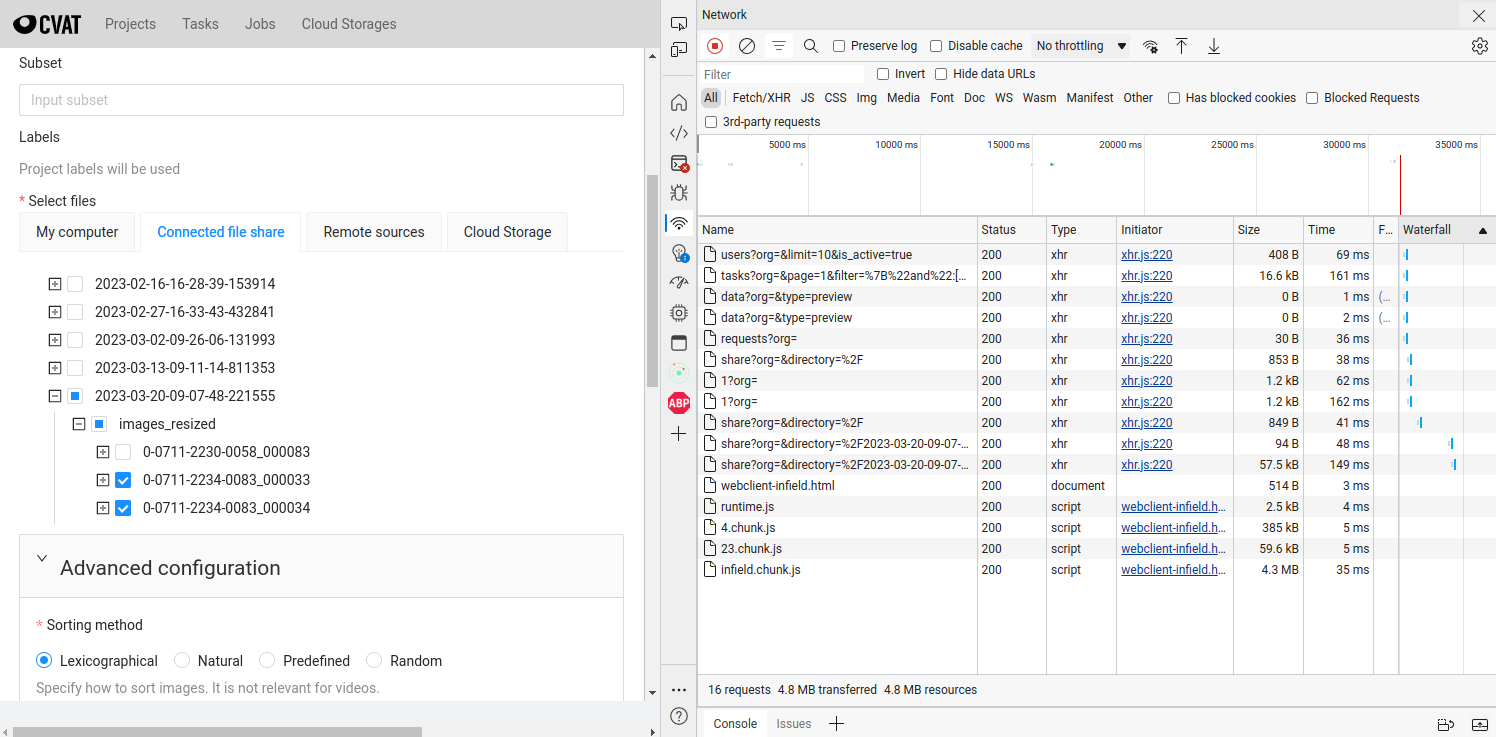Viewport: 1496px width, 737px height.
Task: Open the xhr.js:220 initiator link
Action: (1146, 254)
